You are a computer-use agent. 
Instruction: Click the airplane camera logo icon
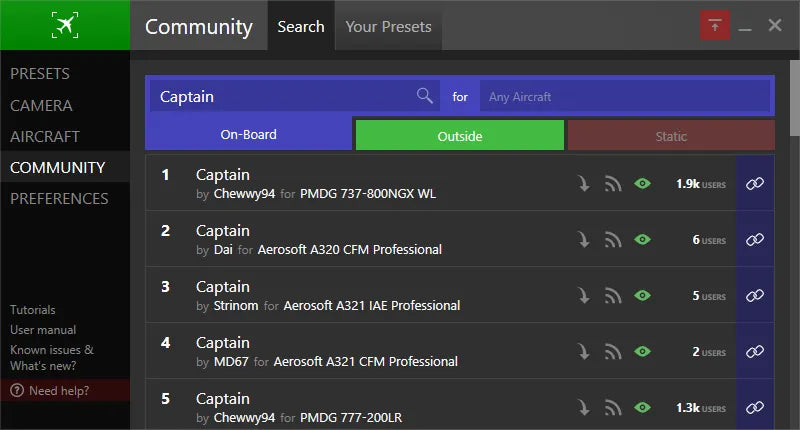coord(65,26)
